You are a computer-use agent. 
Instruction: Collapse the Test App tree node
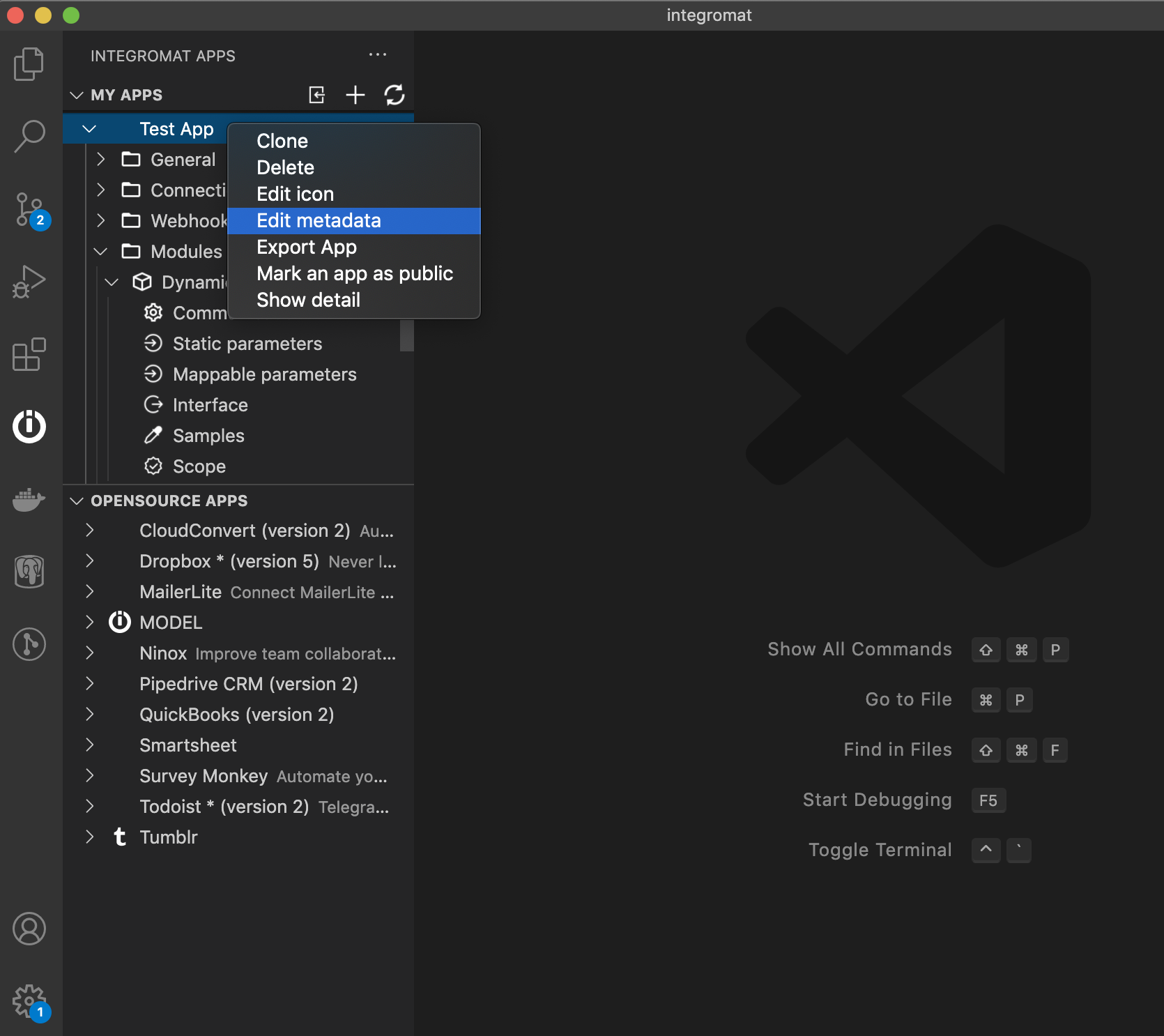tap(89, 128)
